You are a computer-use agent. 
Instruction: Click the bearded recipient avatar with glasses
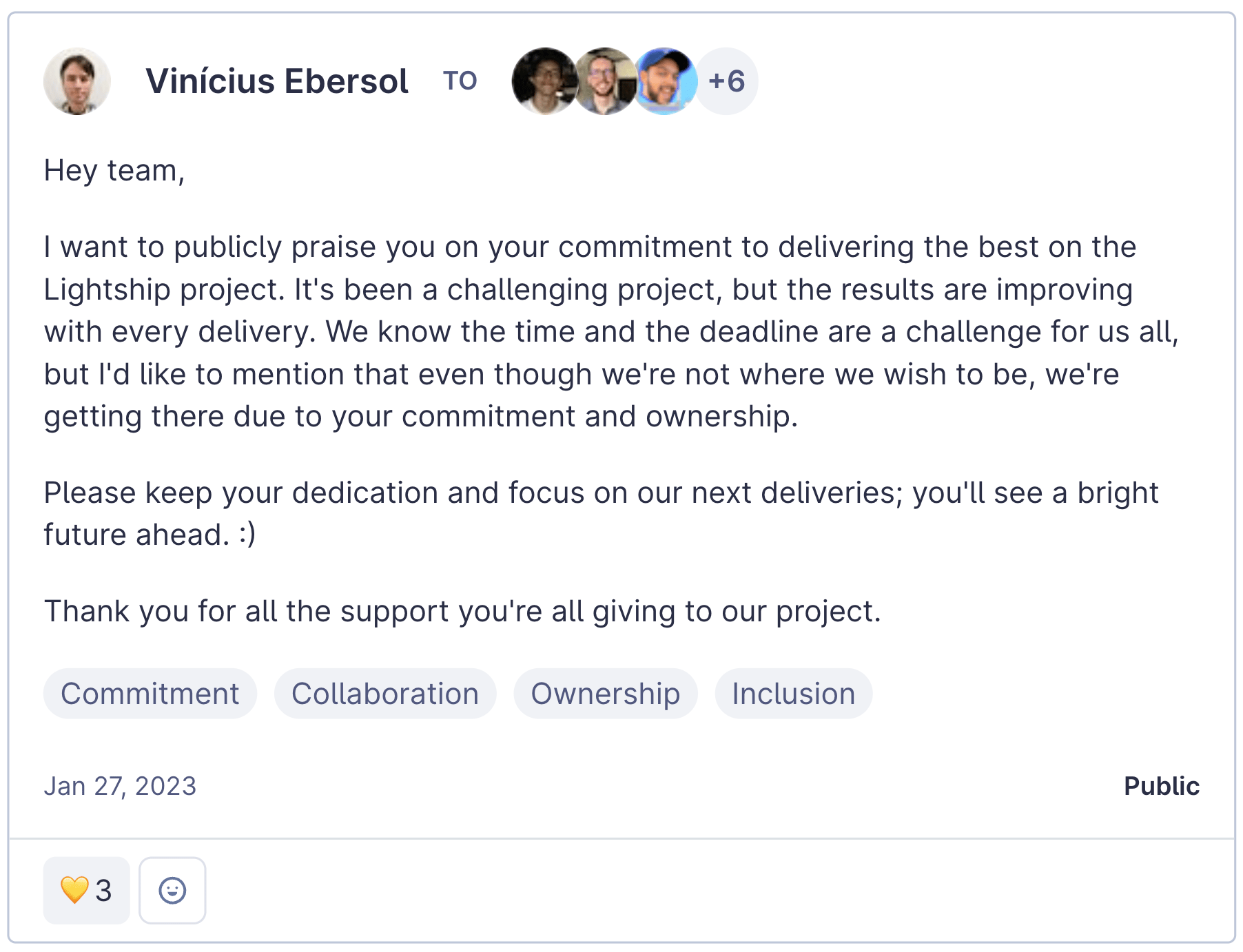pyautogui.click(x=604, y=81)
